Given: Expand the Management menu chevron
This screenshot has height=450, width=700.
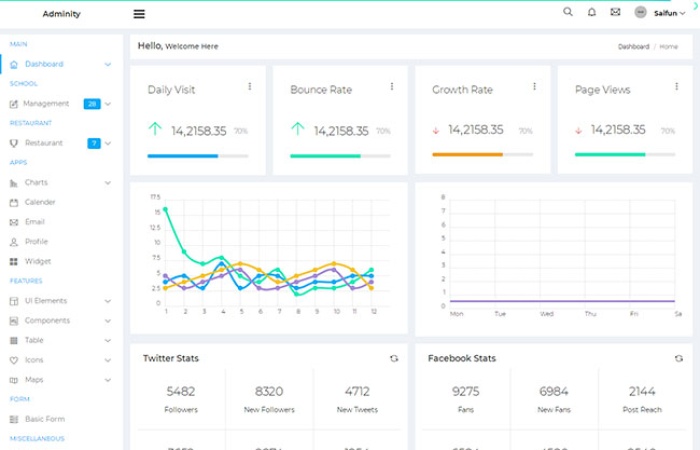Looking at the screenshot, I should [108, 104].
